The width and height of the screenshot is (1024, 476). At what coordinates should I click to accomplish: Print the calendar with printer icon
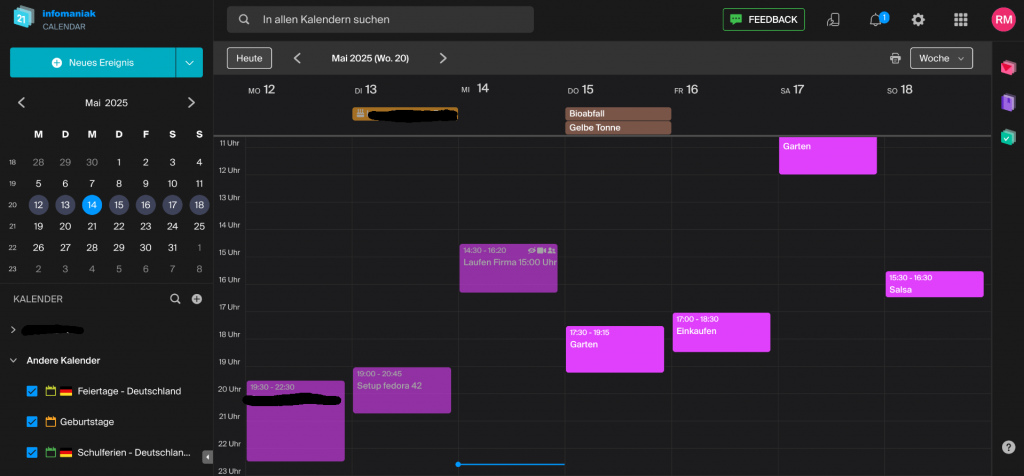895,58
